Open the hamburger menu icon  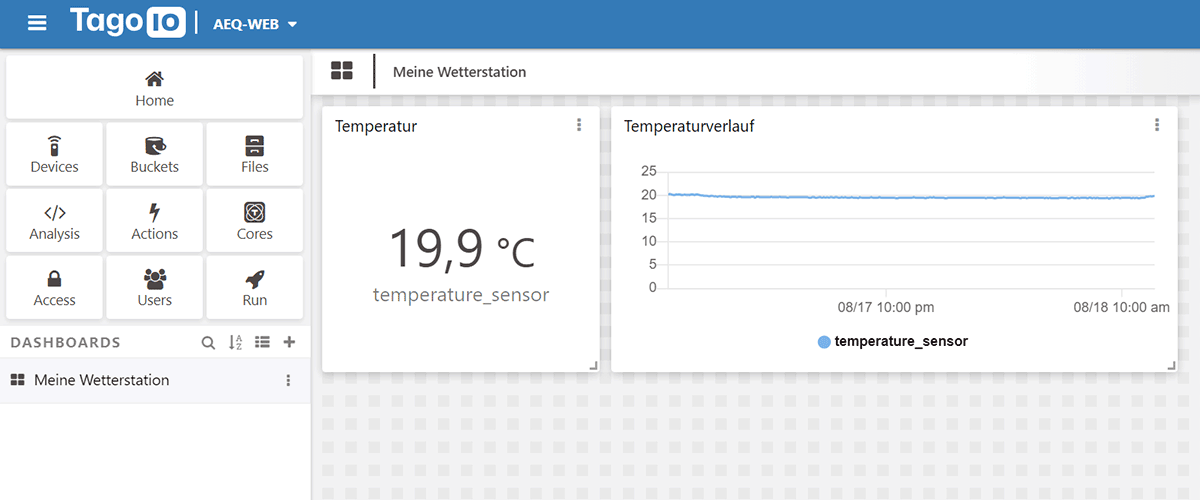point(37,23)
